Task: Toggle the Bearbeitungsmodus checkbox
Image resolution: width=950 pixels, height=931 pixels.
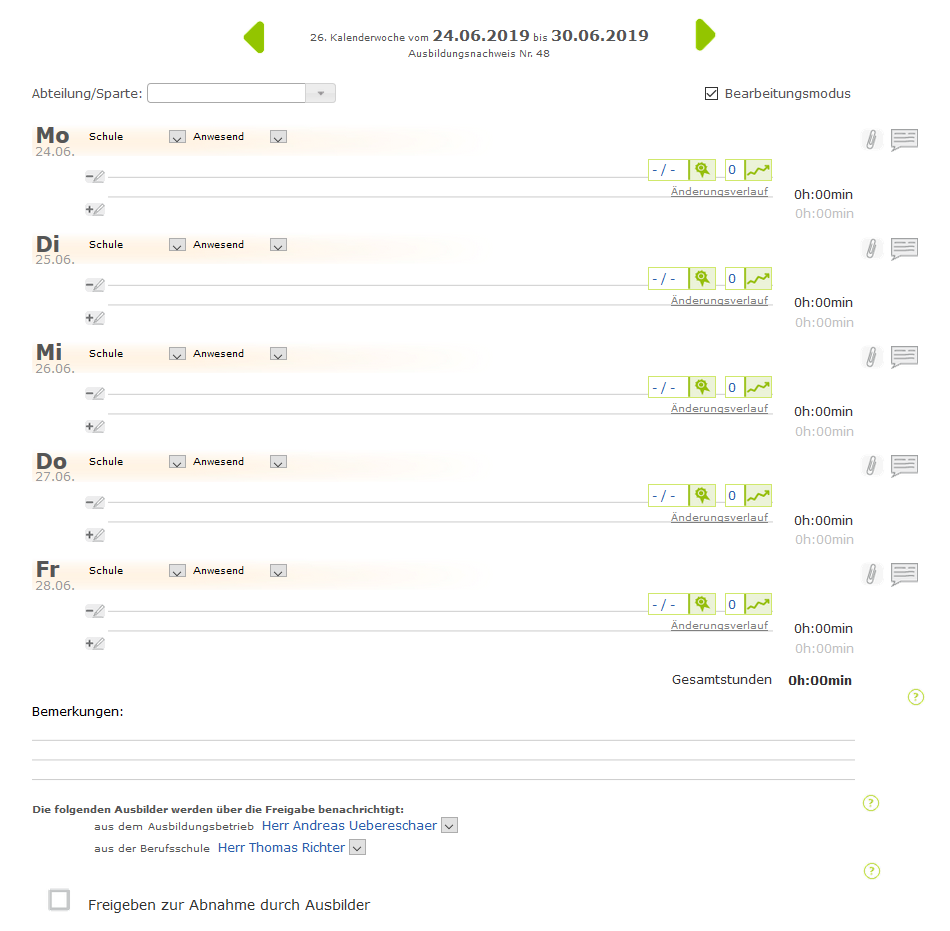Action: [712, 94]
